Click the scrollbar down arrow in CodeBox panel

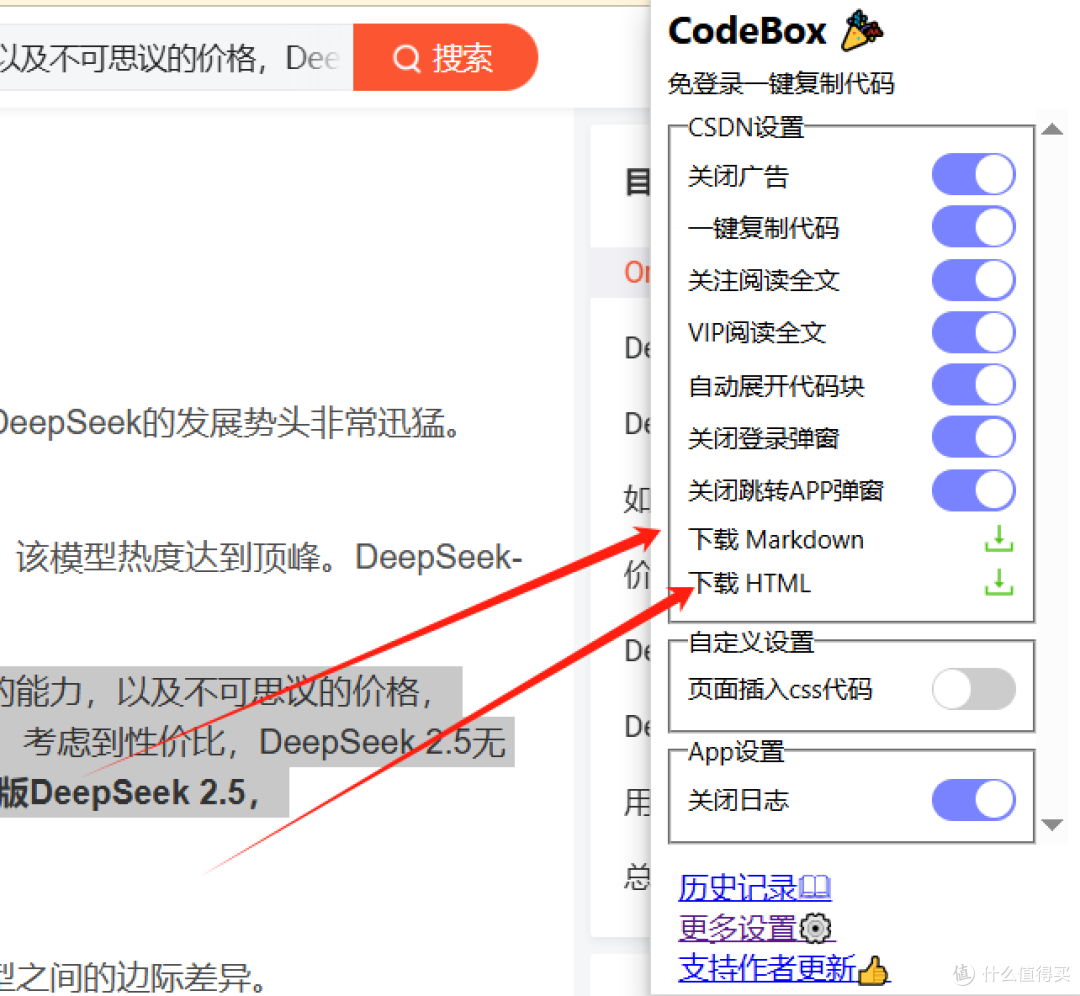[1052, 824]
